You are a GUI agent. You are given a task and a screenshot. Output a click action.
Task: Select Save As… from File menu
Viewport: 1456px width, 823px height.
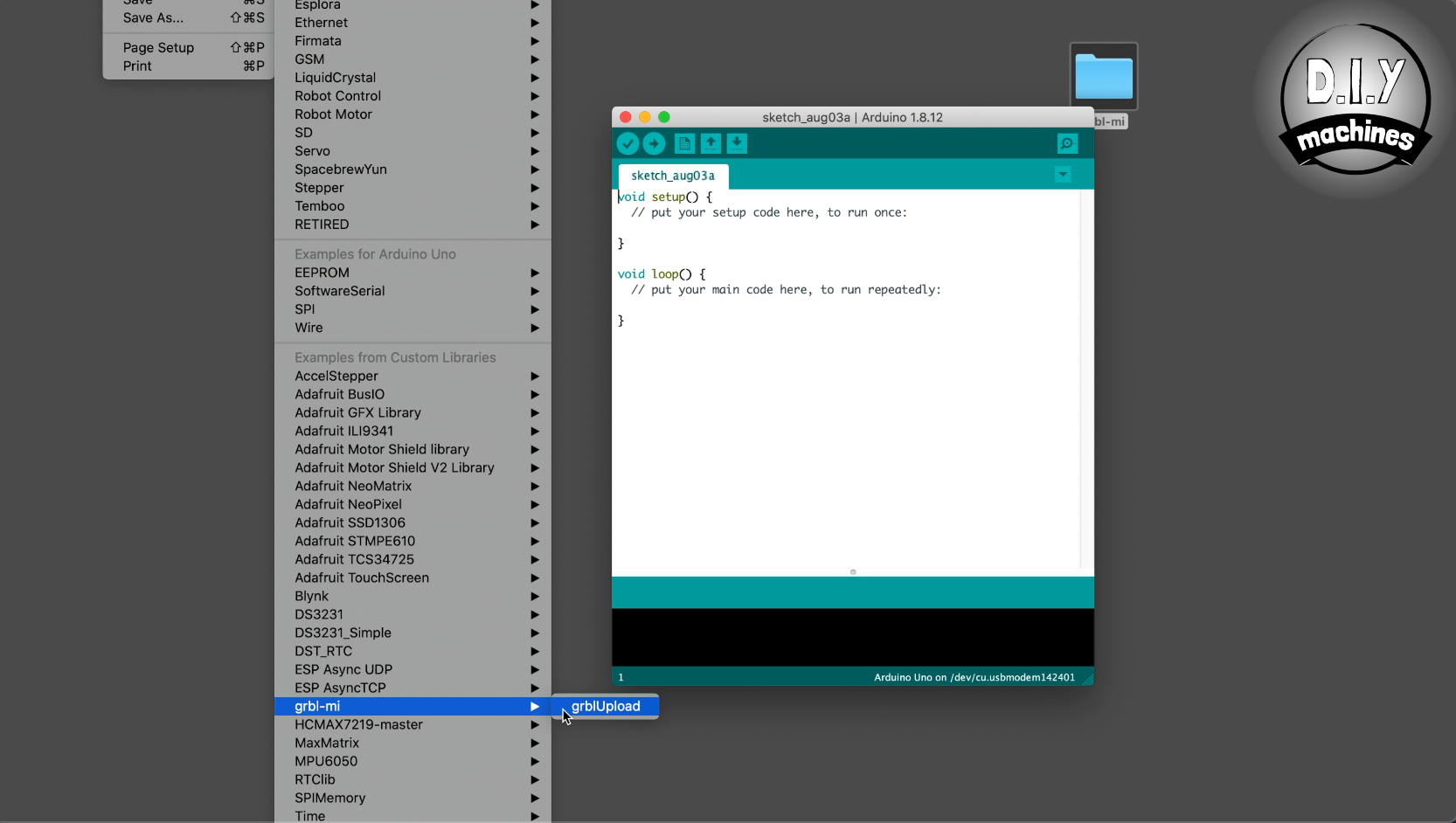tap(189, 17)
